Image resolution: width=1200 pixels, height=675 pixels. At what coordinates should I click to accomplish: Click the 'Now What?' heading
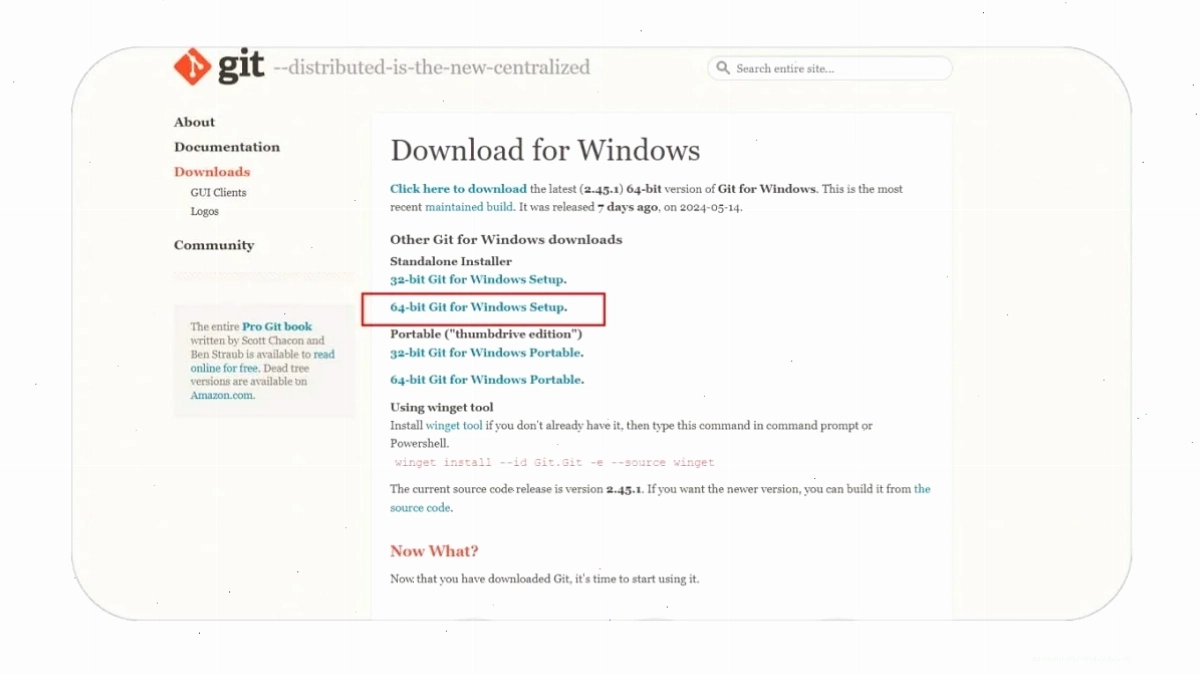(434, 551)
